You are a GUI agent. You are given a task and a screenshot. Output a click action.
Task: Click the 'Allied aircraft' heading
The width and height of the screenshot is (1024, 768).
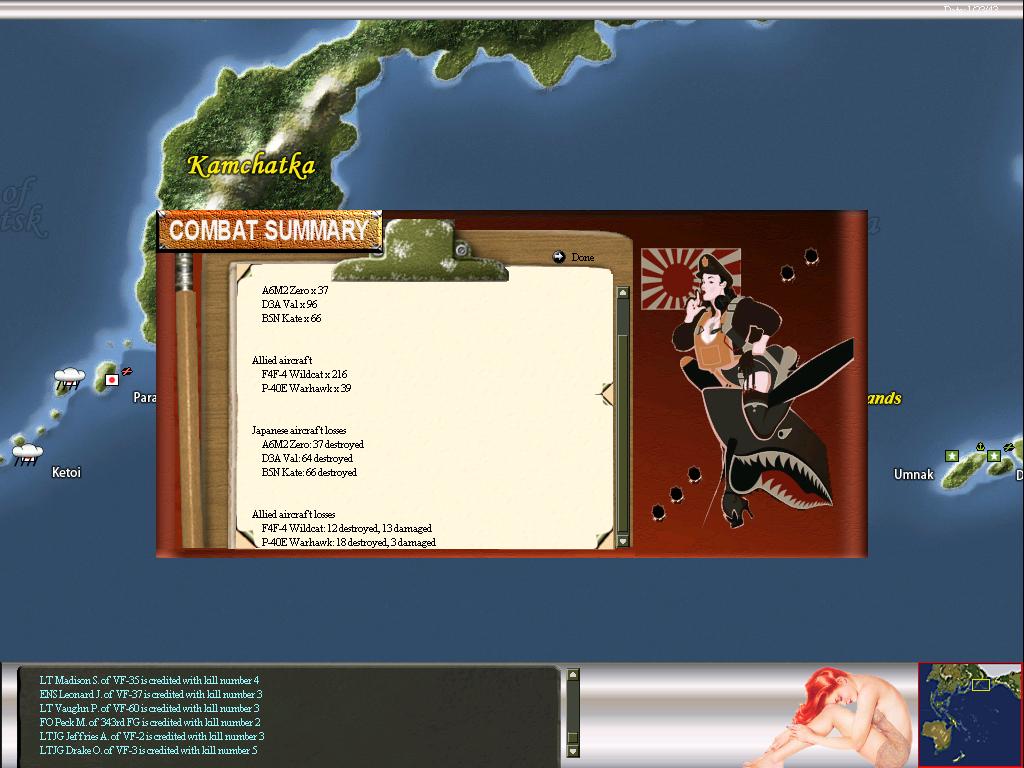click(282, 360)
